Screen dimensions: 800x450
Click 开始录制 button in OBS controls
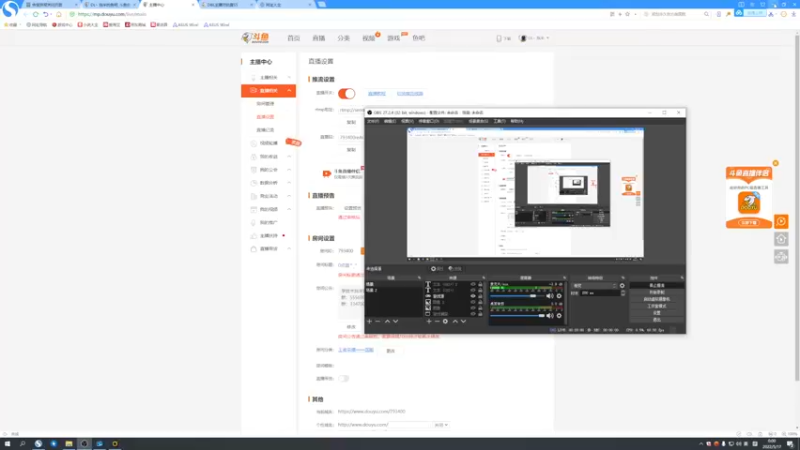point(657,292)
